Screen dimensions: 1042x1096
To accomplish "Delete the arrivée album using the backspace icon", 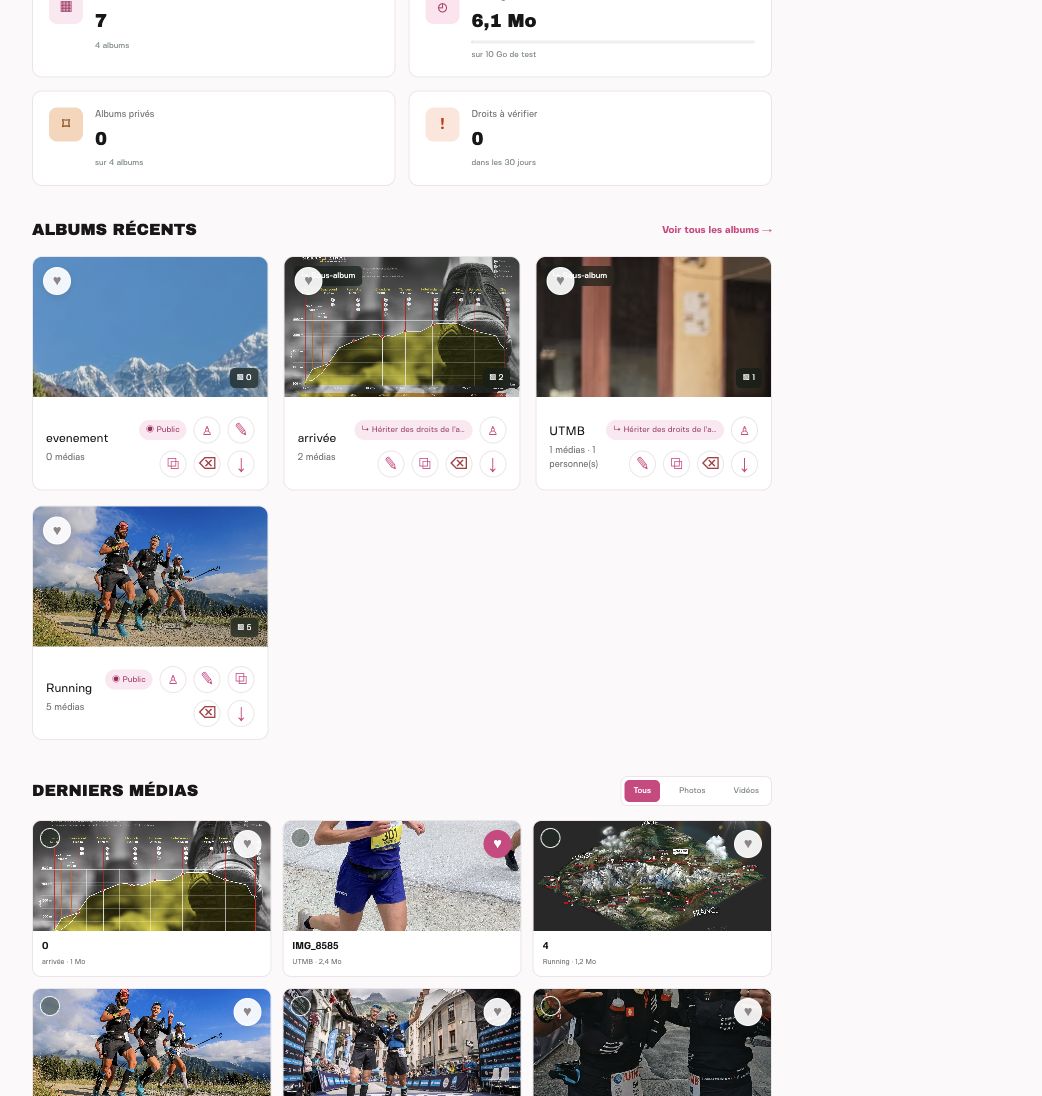I will pyautogui.click(x=458, y=463).
